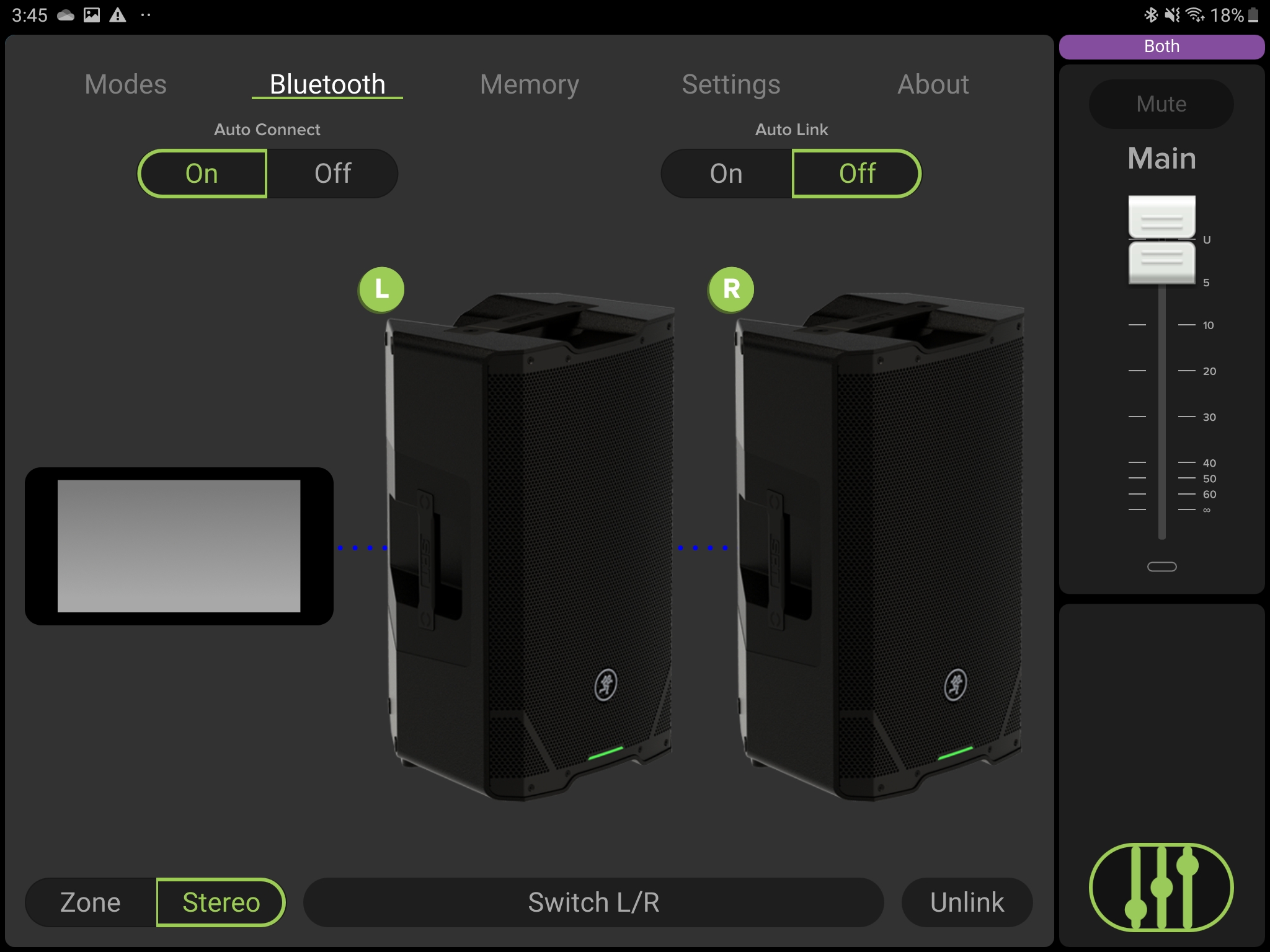Switch to the Modes tab
Viewport: 1270px width, 952px height.
(125, 84)
